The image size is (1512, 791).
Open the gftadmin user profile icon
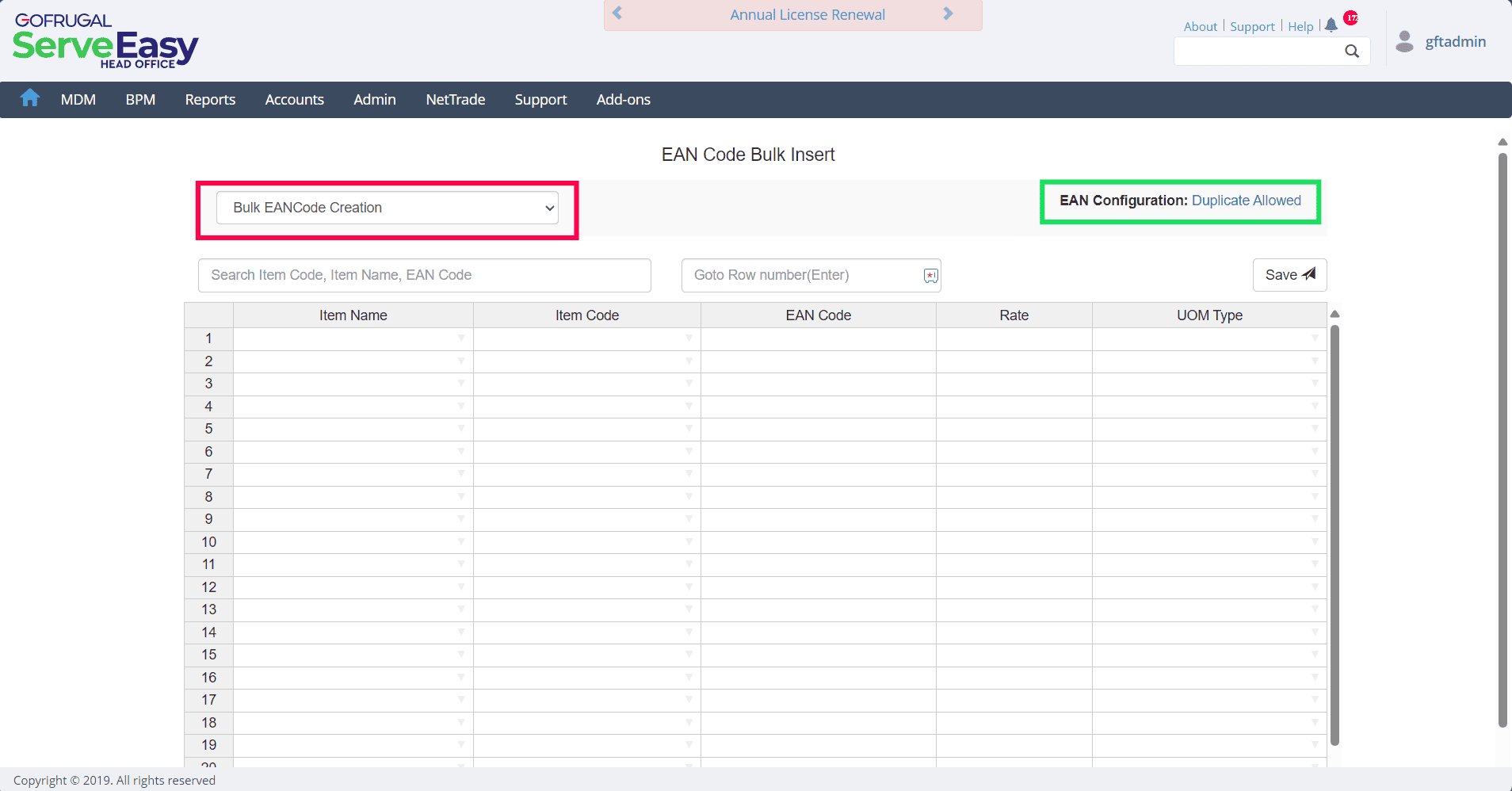point(1405,41)
